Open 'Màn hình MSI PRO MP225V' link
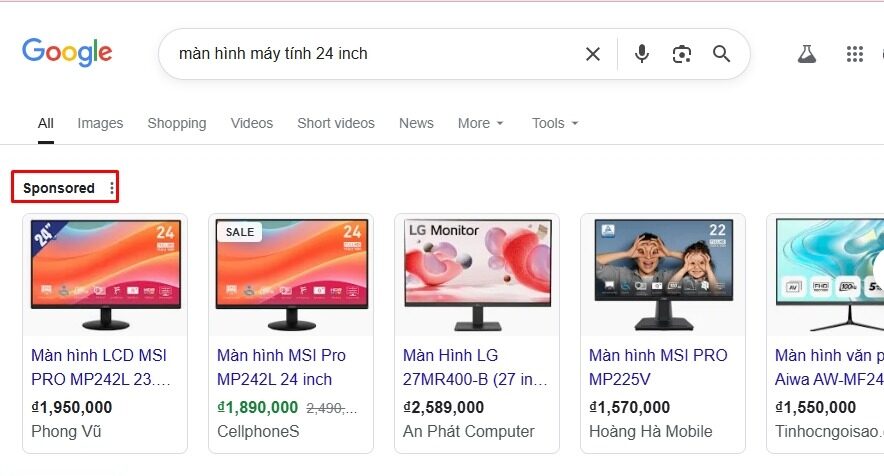 click(x=658, y=367)
